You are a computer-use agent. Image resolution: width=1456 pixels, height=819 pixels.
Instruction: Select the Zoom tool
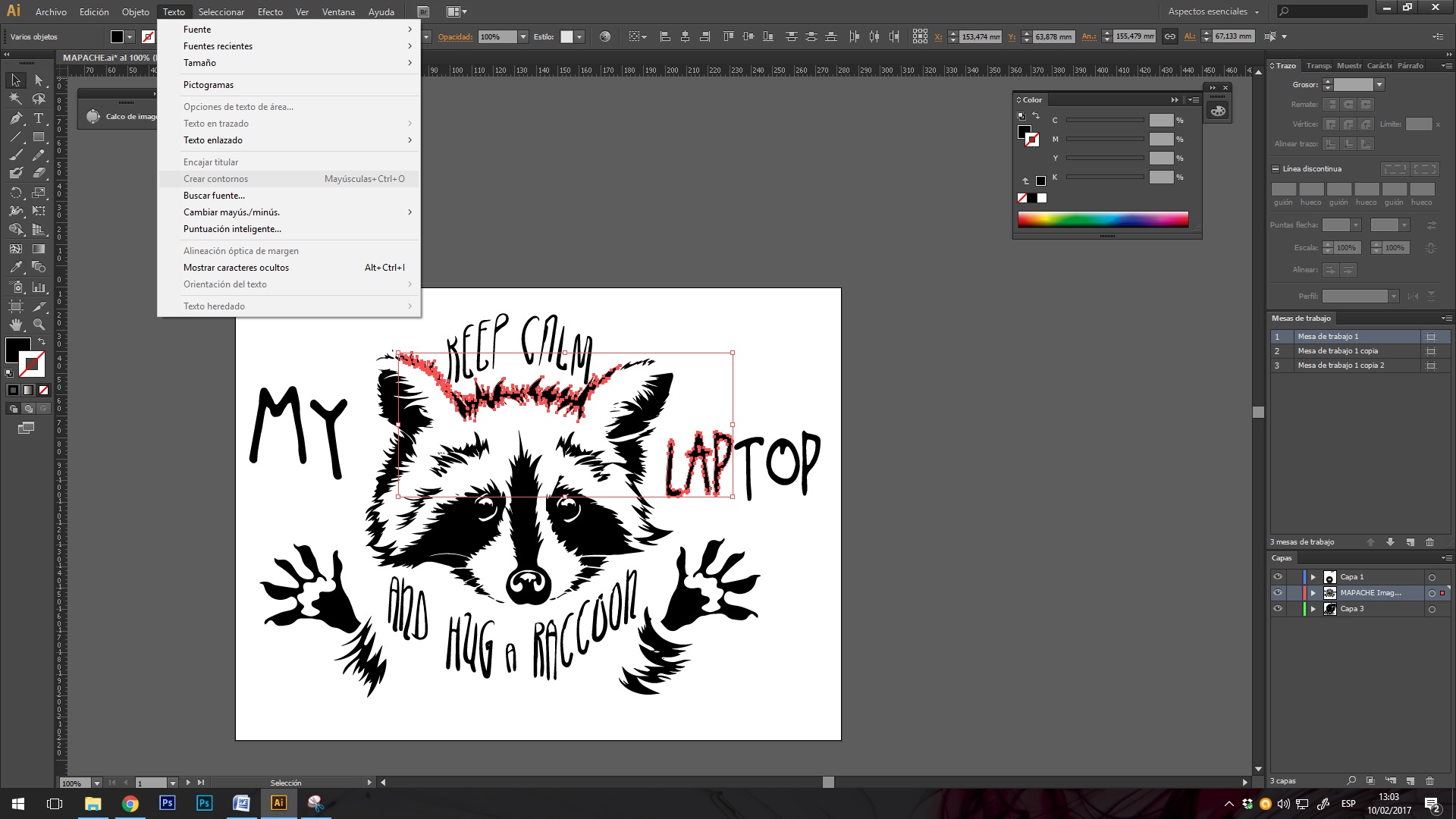tap(39, 324)
